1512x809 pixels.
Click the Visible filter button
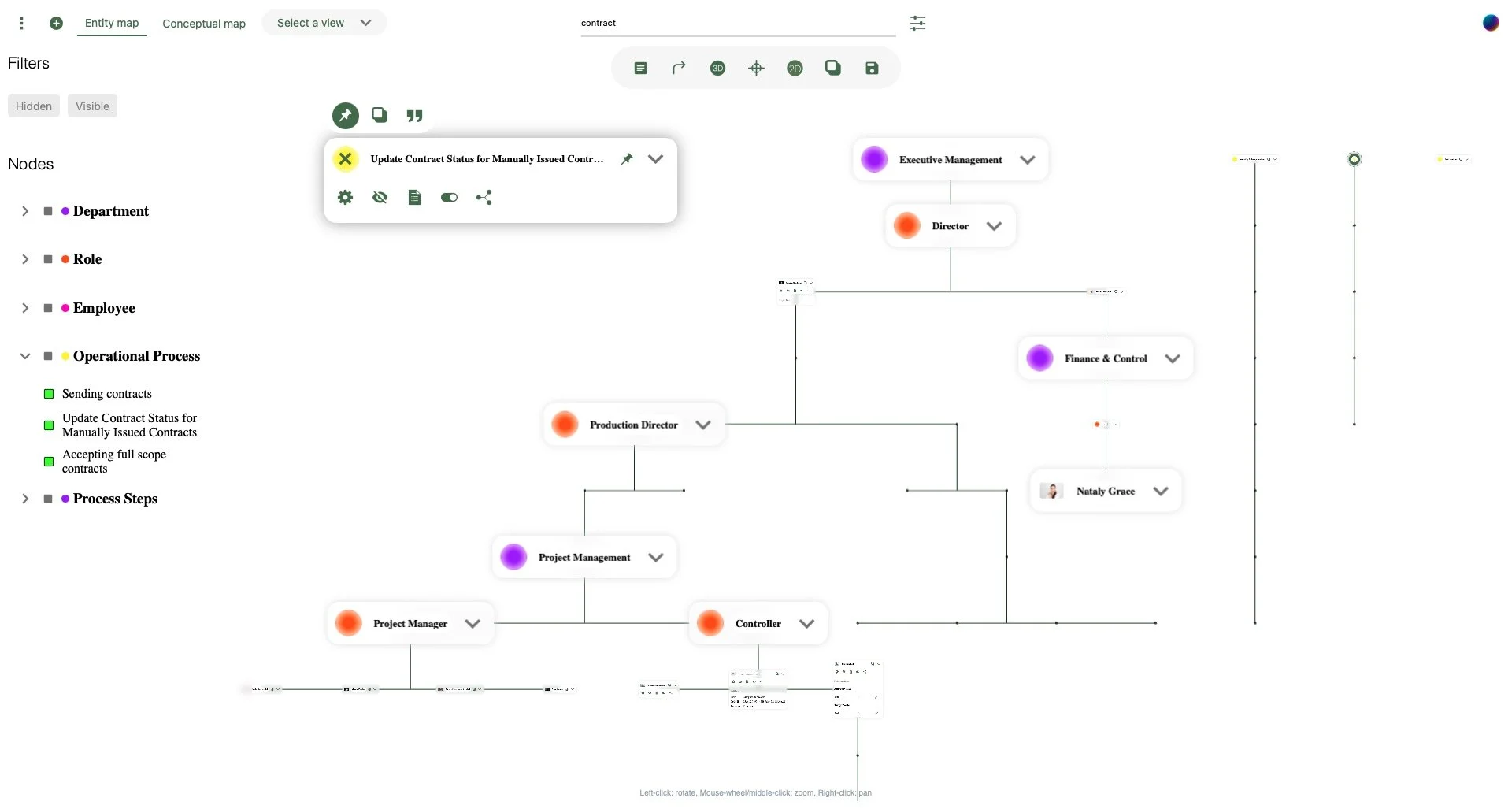(x=92, y=106)
